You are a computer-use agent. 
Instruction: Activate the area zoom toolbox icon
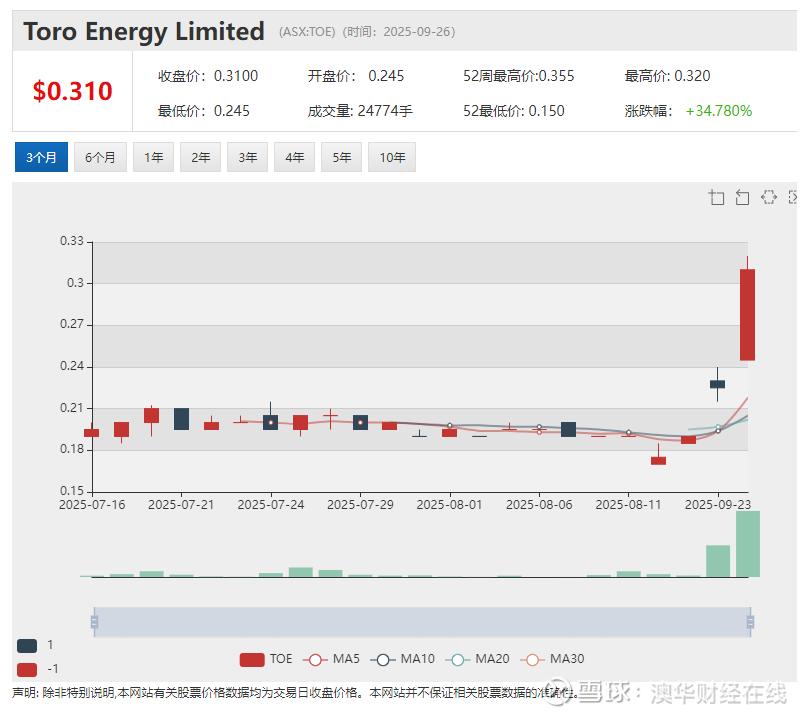716,197
